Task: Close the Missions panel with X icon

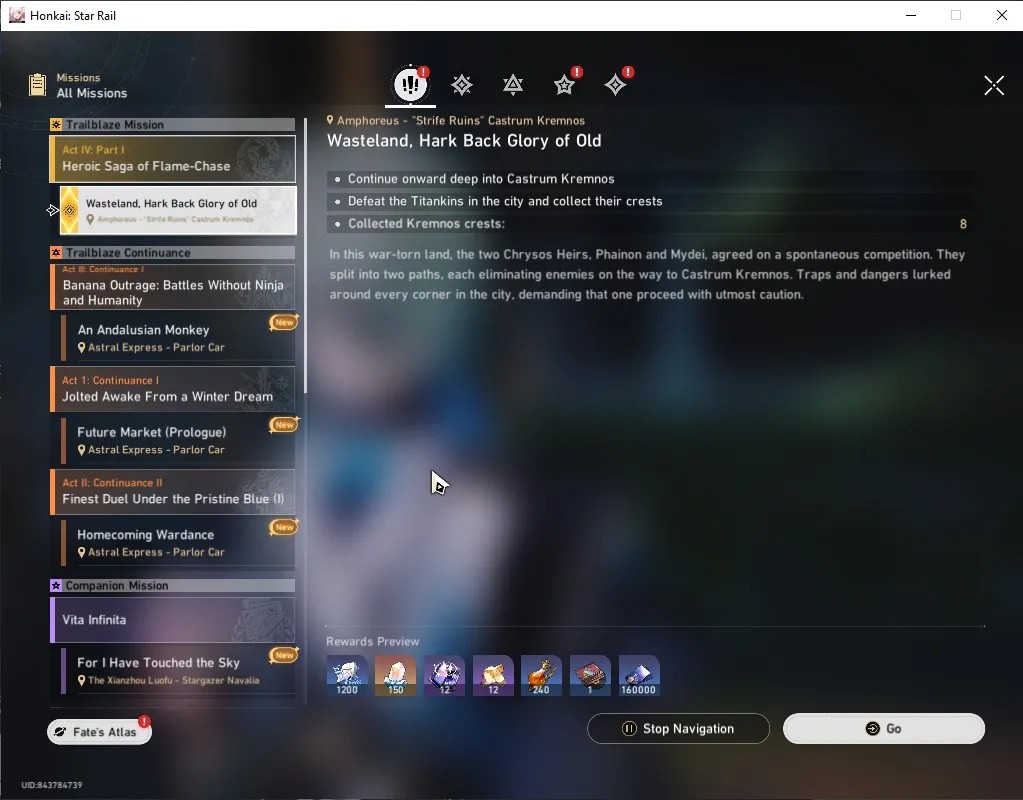Action: click(x=994, y=85)
